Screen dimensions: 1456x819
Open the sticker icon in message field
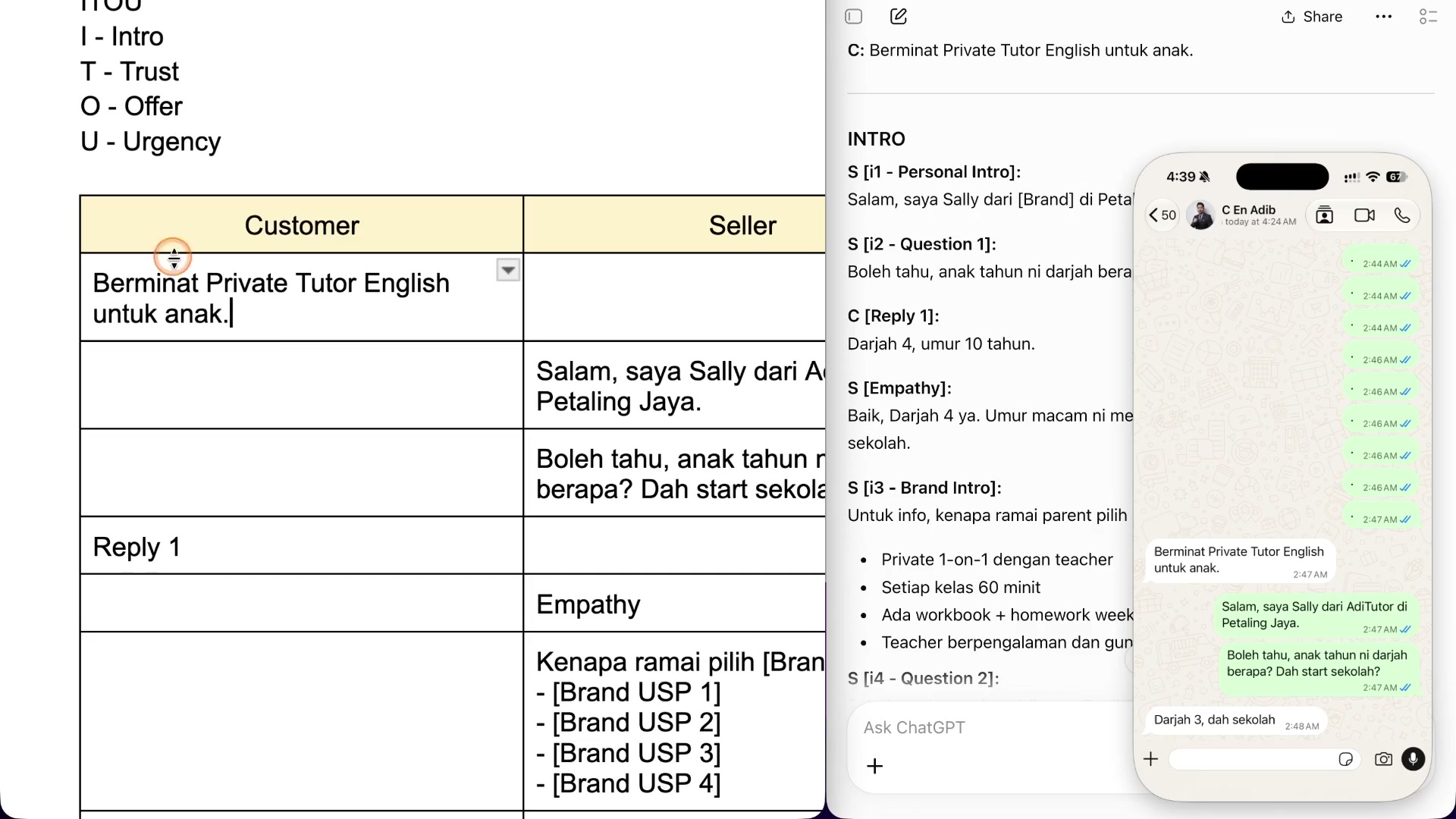click(1346, 759)
